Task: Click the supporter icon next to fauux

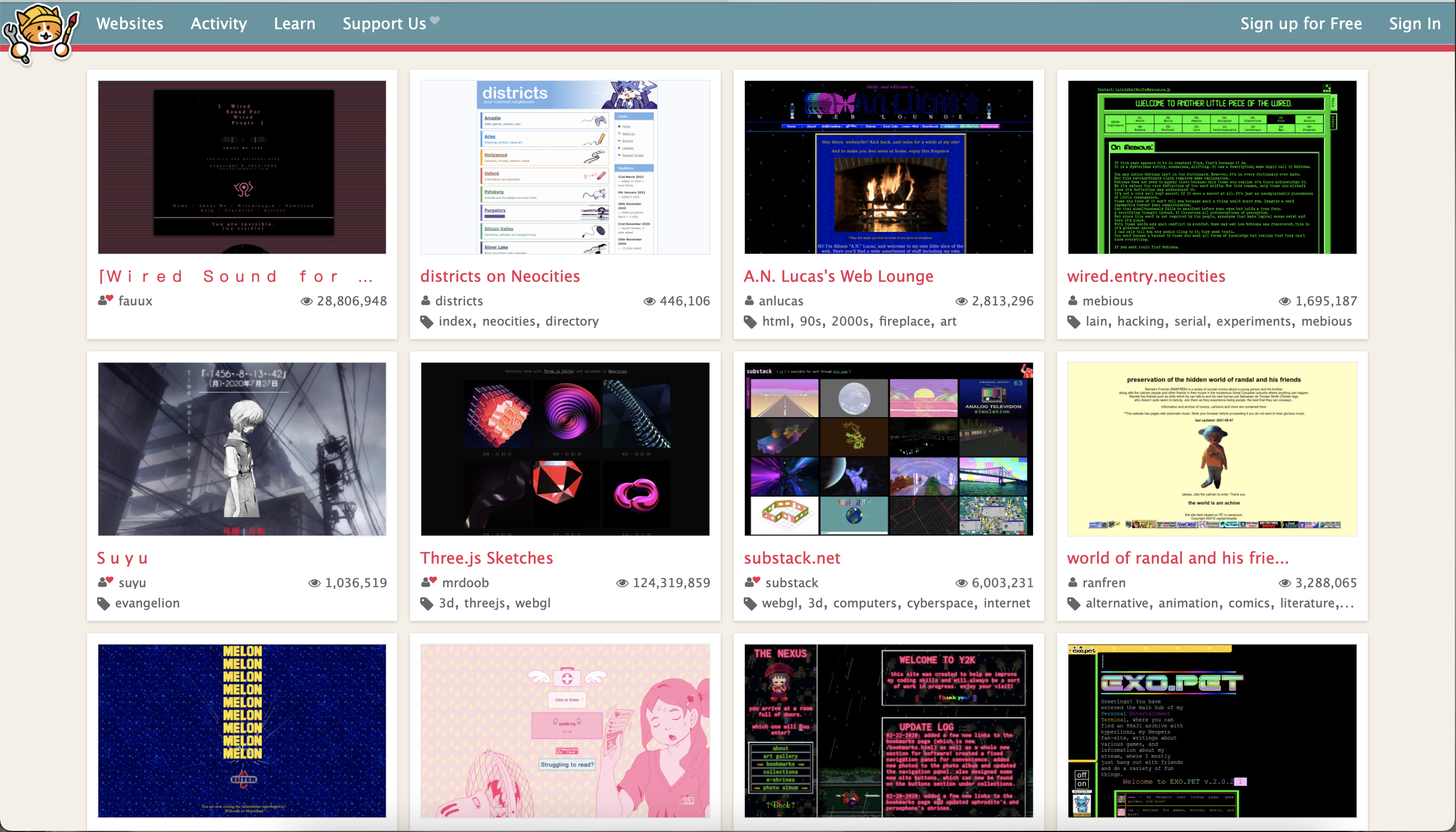Action: pyautogui.click(x=105, y=300)
